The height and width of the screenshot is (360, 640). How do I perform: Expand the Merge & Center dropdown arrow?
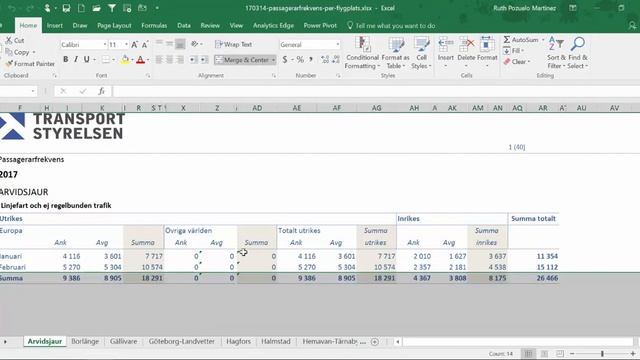point(273,60)
